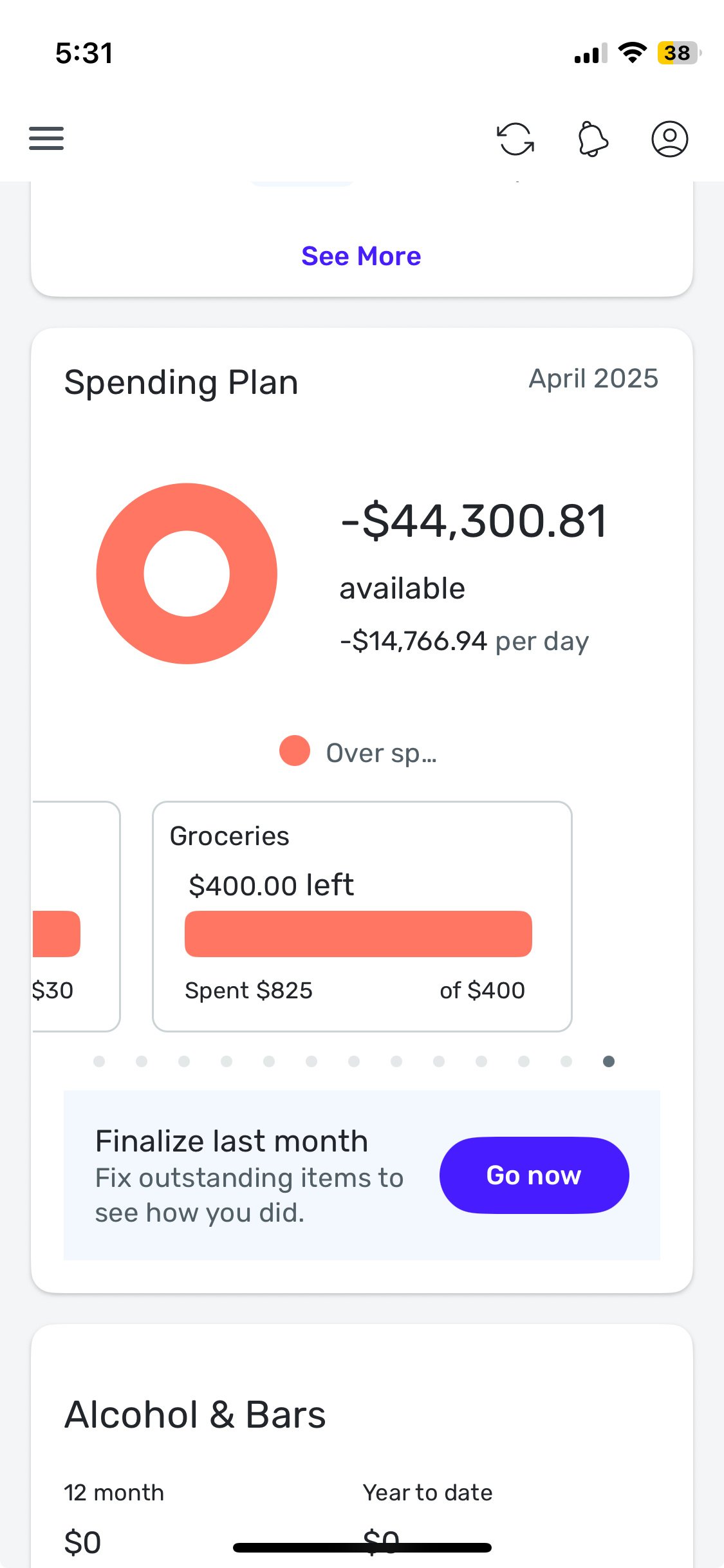The image size is (724, 1568).
Task: Open the Groceries budget card
Action: point(362,917)
